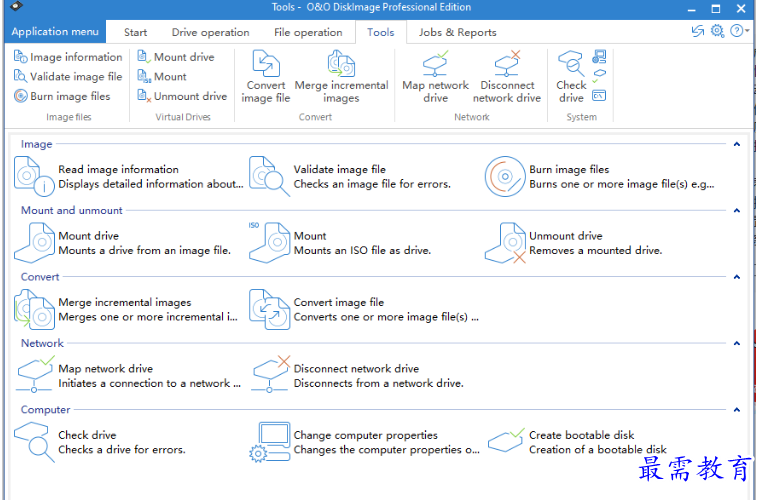Image resolution: width=760 pixels, height=500 pixels.
Task: Switch to the Jobs & Reports tab
Action: click(458, 32)
